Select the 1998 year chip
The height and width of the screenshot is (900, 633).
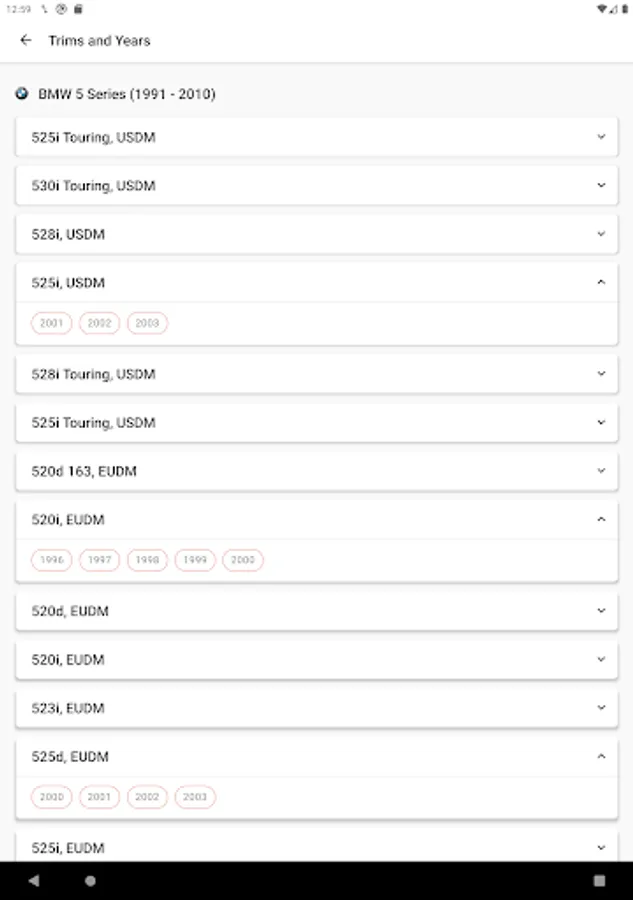point(147,560)
